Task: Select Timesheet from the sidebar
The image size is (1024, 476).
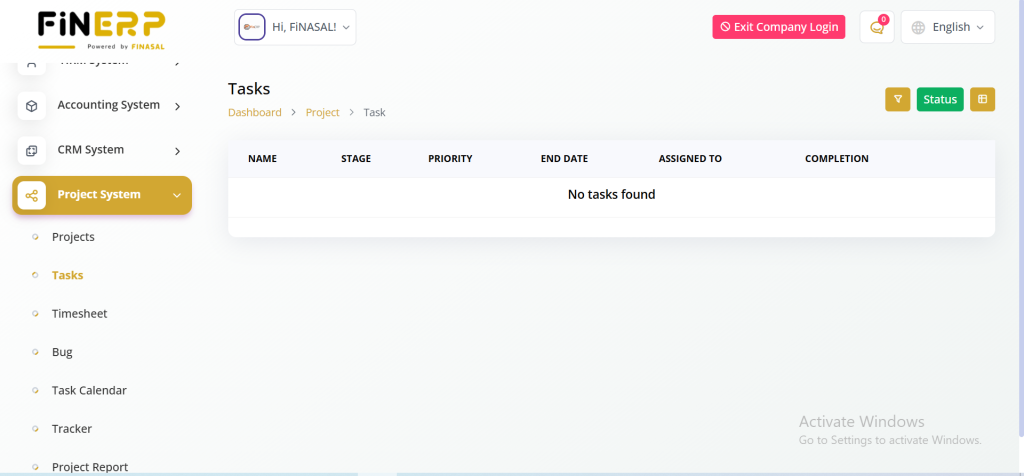Action: [79, 314]
